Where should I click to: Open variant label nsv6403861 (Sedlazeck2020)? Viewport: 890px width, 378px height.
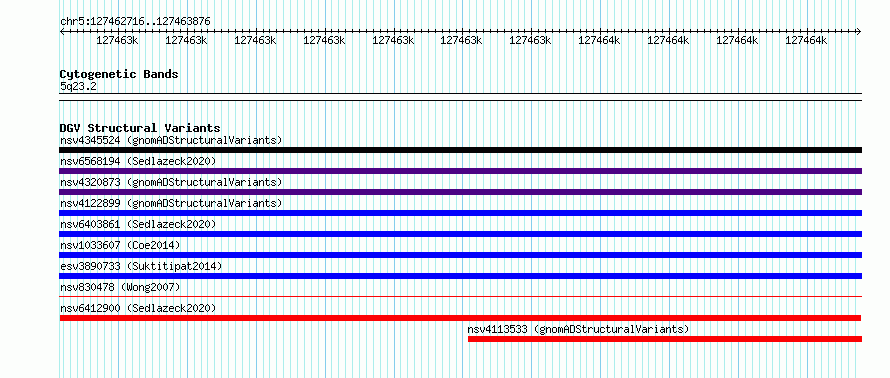coord(138,224)
